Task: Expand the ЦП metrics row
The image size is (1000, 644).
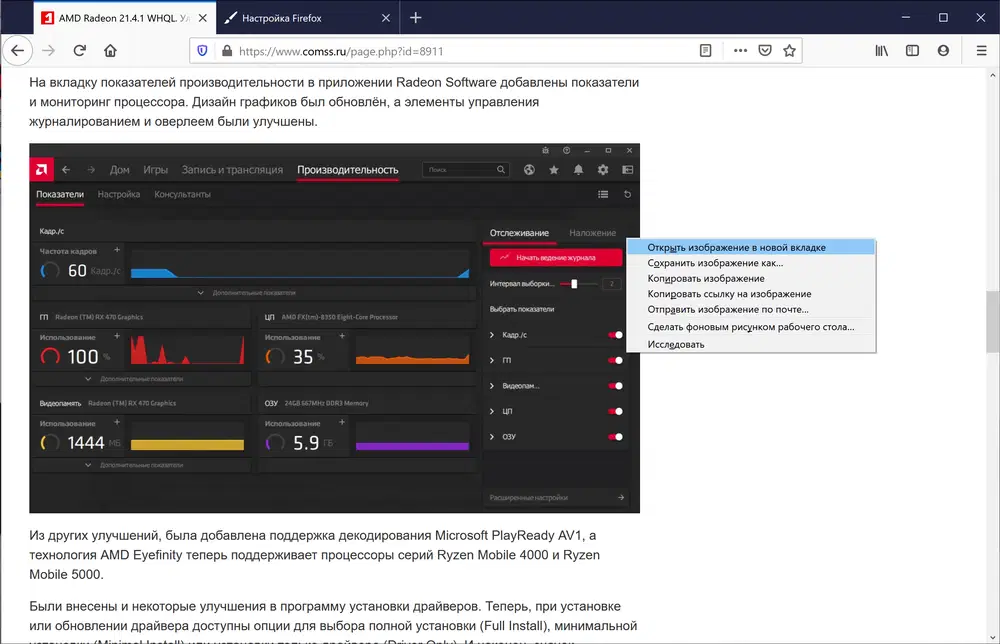Action: (492, 411)
